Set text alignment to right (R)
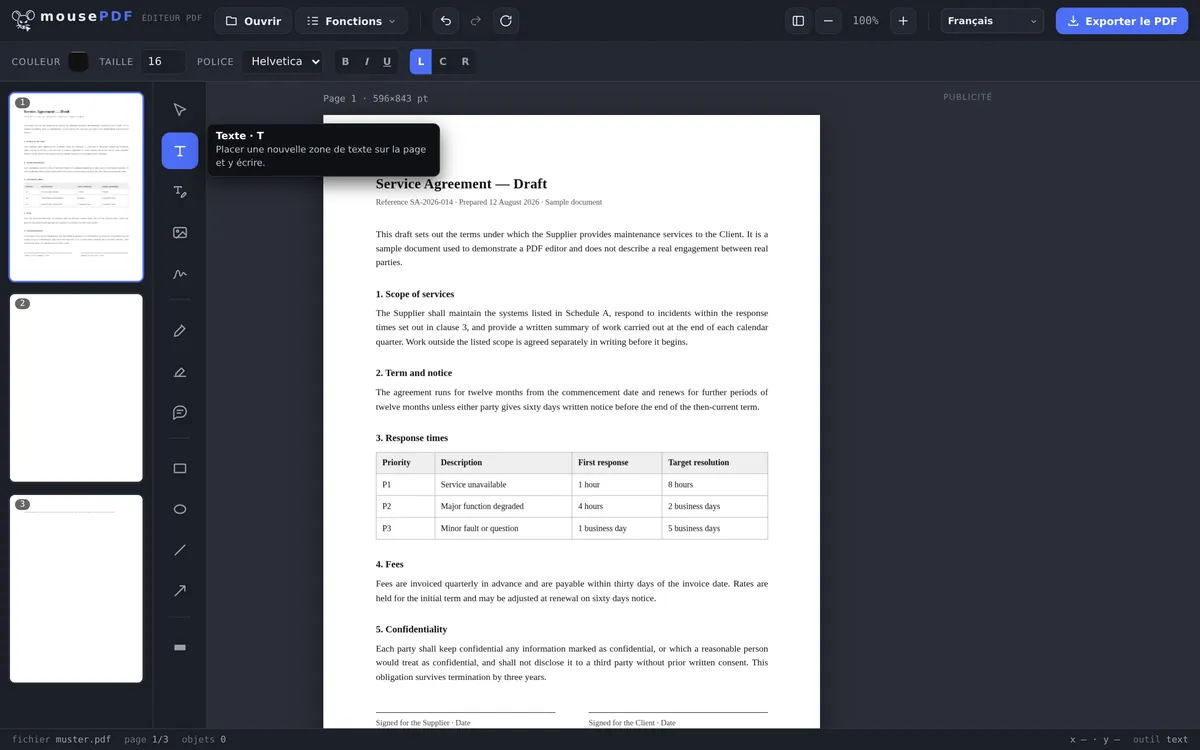 [x=465, y=62]
